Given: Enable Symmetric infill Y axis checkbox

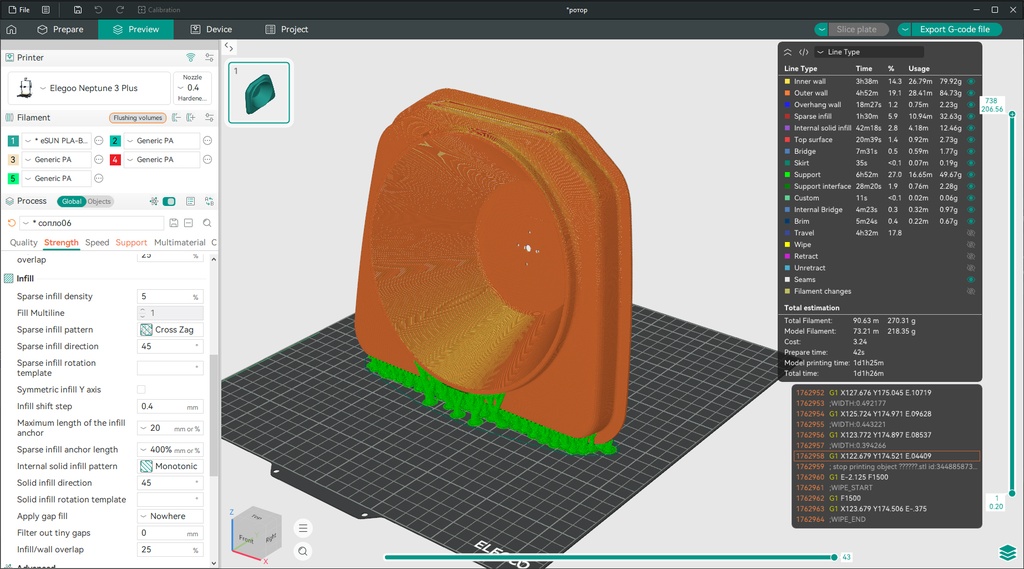Looking at the screenshot, I should click(141, 389).
